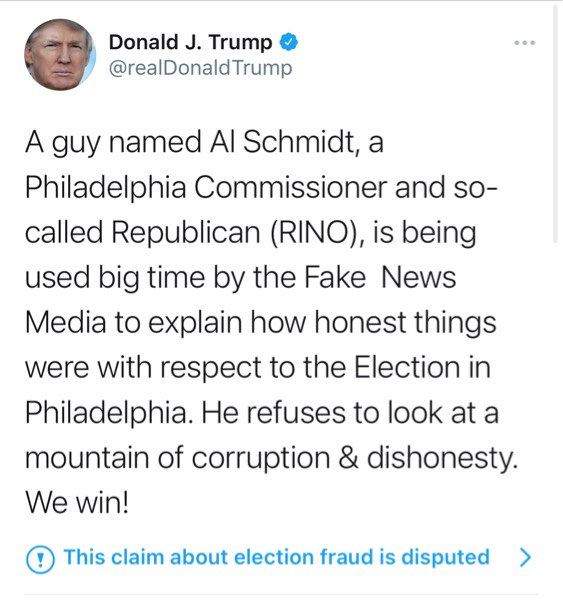Screen dimensions: 563x600
Task: Click the ampersand before "dishonesty"
Action: pos(348,458)
